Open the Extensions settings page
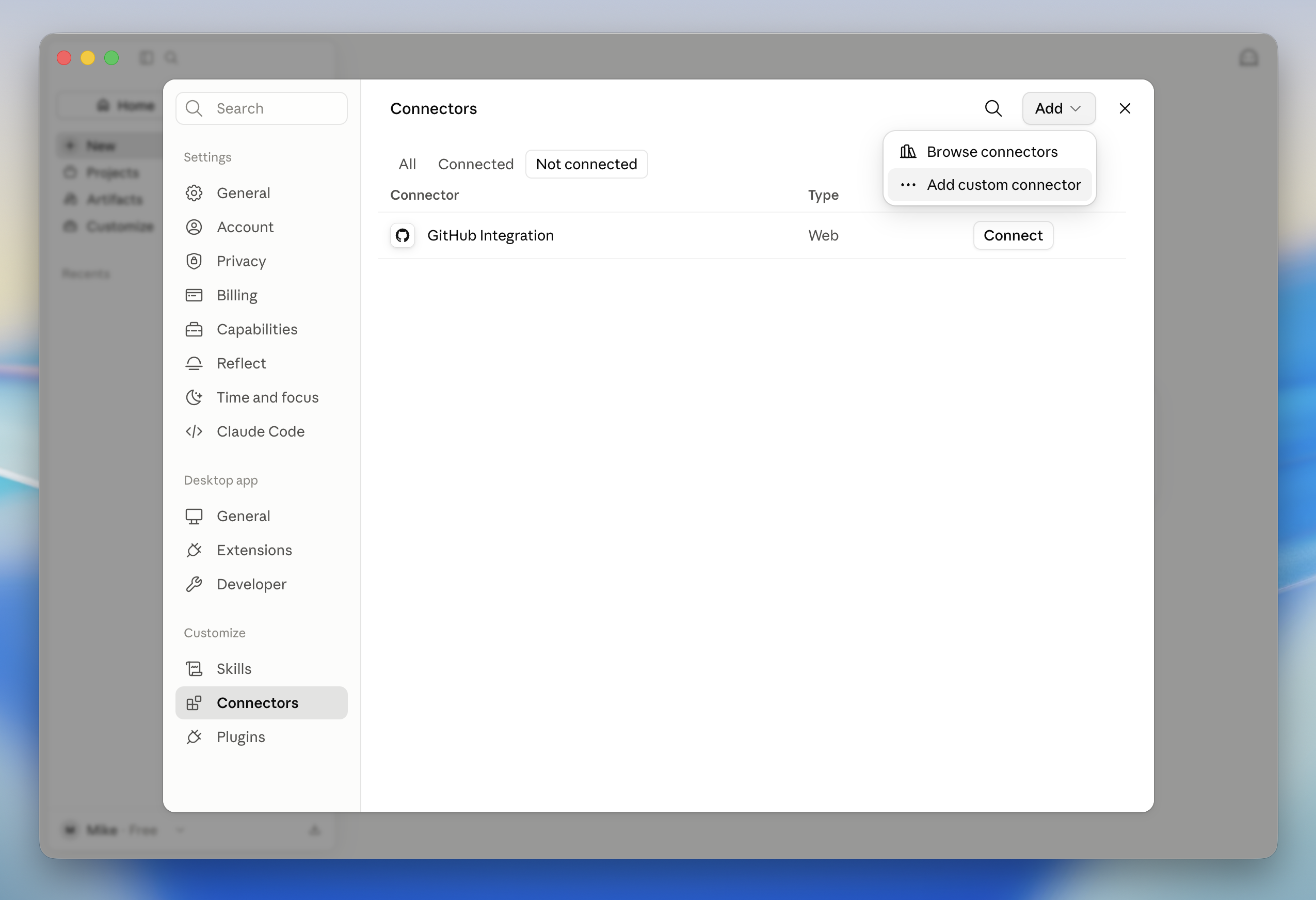This screenshot has height=900, width=1316. pyautogui.click(x=261, y=550)
